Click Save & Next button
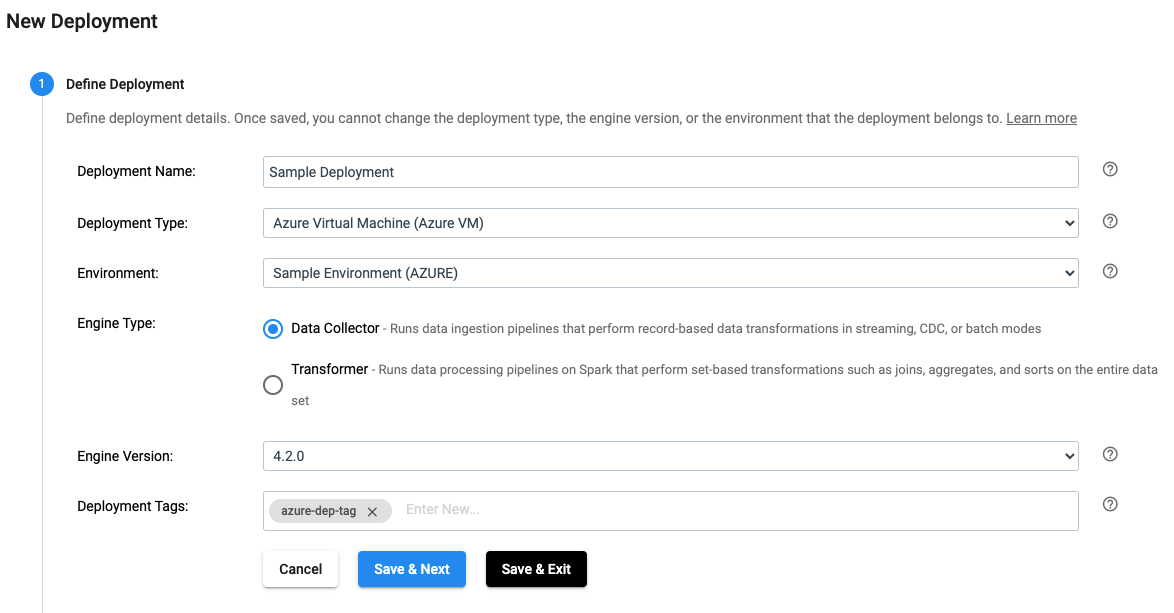Screen dimensions: 1174x613 (x=412, y=569)
